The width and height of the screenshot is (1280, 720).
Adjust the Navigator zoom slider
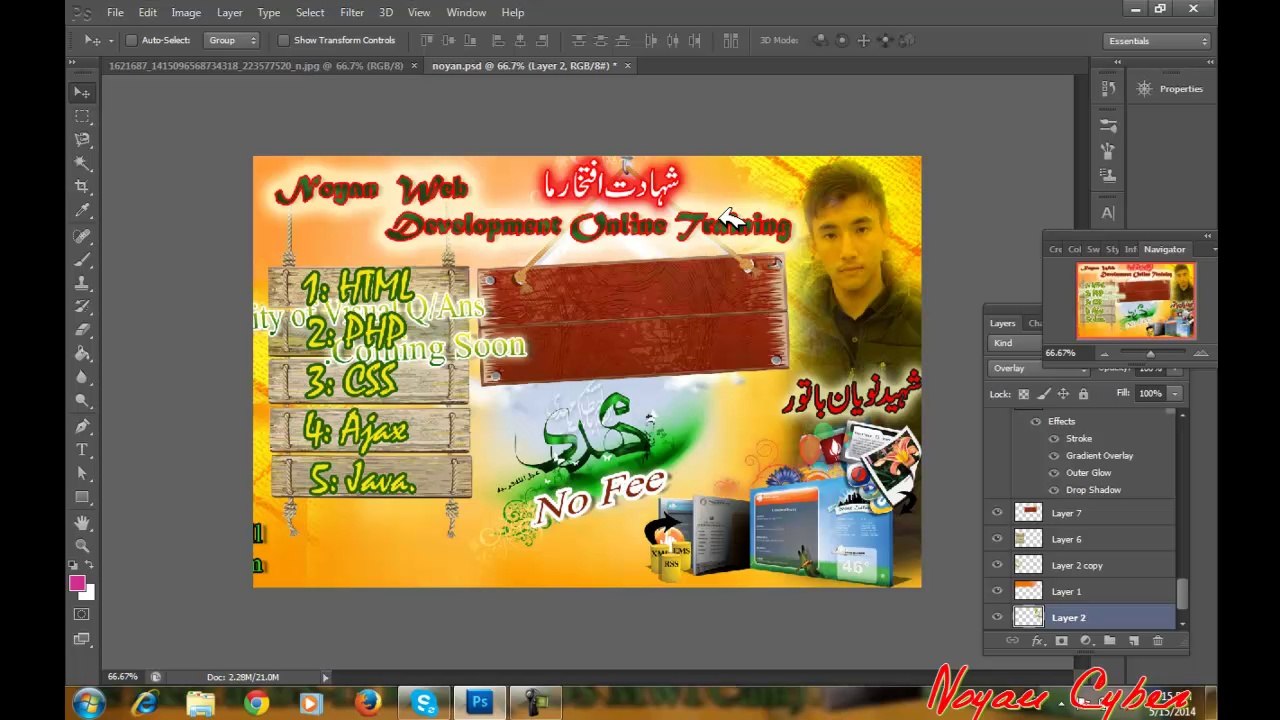1150,354
